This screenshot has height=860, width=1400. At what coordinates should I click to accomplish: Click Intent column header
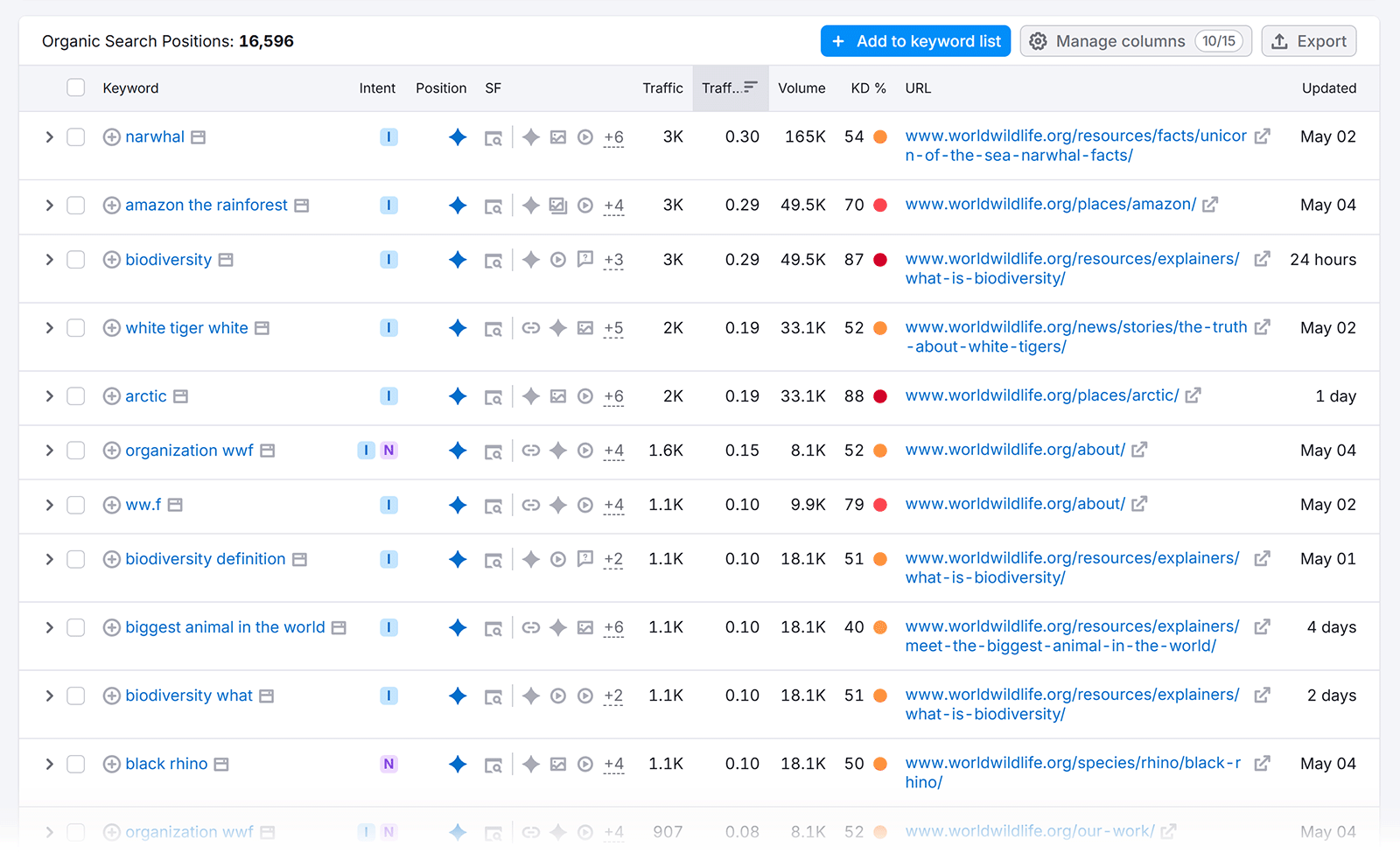pyautogui.click(x=377, y=88)
